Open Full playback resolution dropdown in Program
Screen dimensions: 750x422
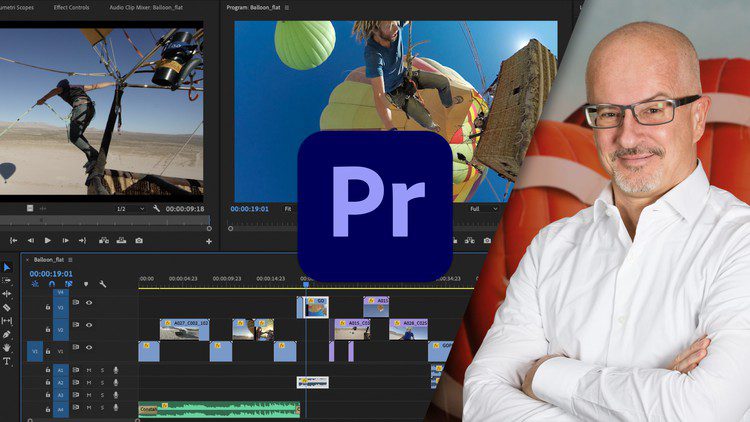pyautogui.click(x=484, y=209)
